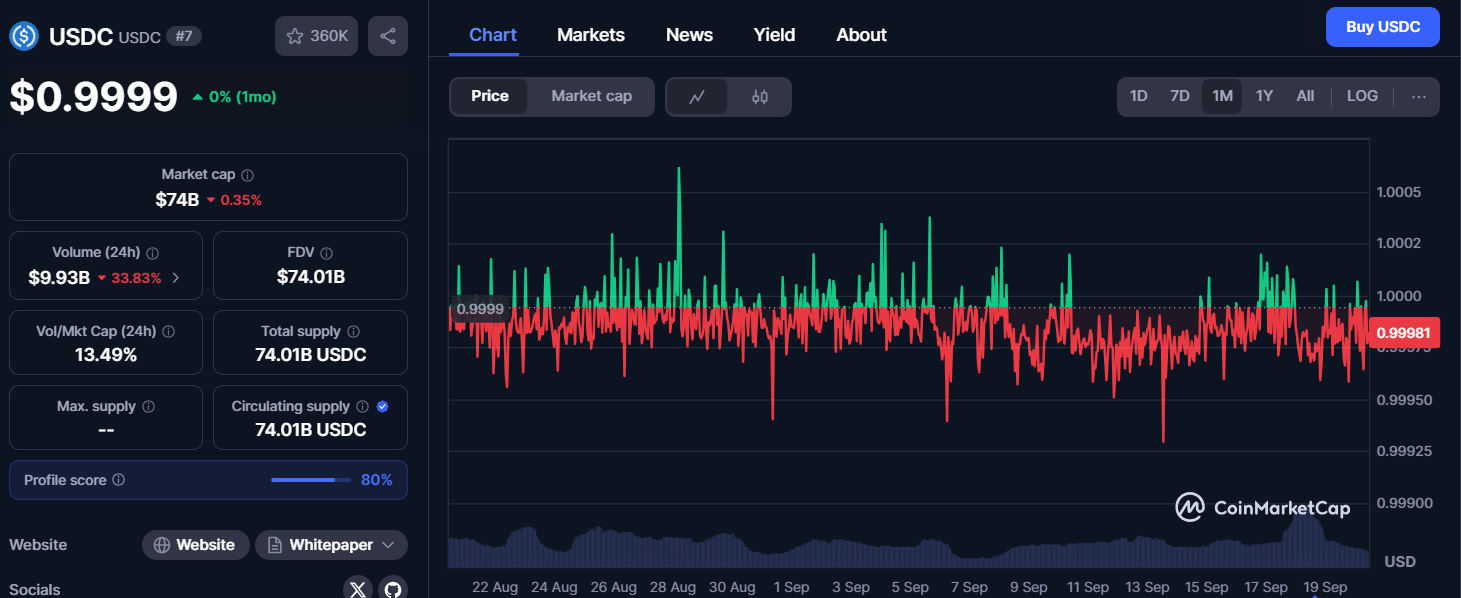This screenshot has width=1461, height=598.
Task: Open the GitHub social link
Action: coord(393,588)
